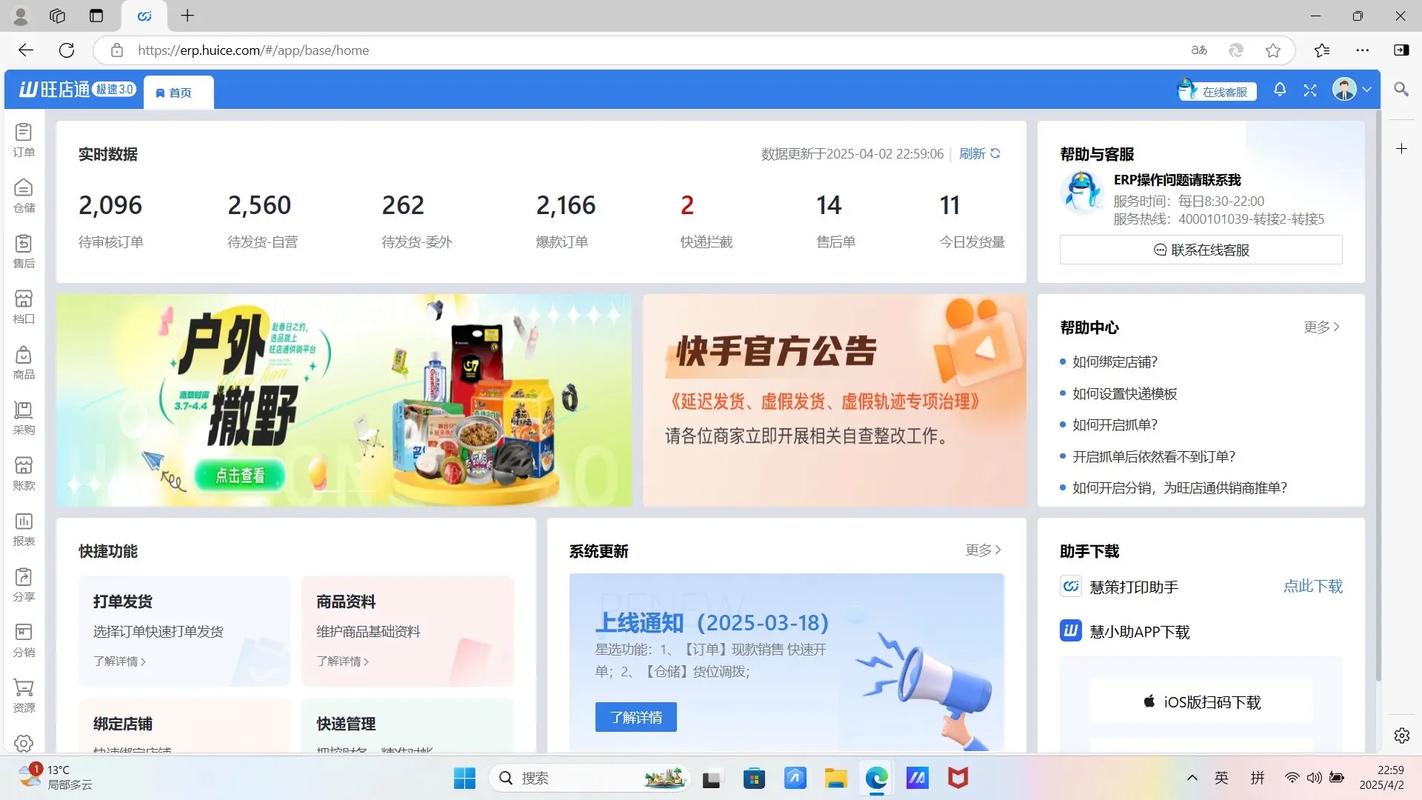Image resolution: width=1422 pixels, height=800 pixels.
Task: Open the 快手官方公告 banner
Action: pos(834,400)
